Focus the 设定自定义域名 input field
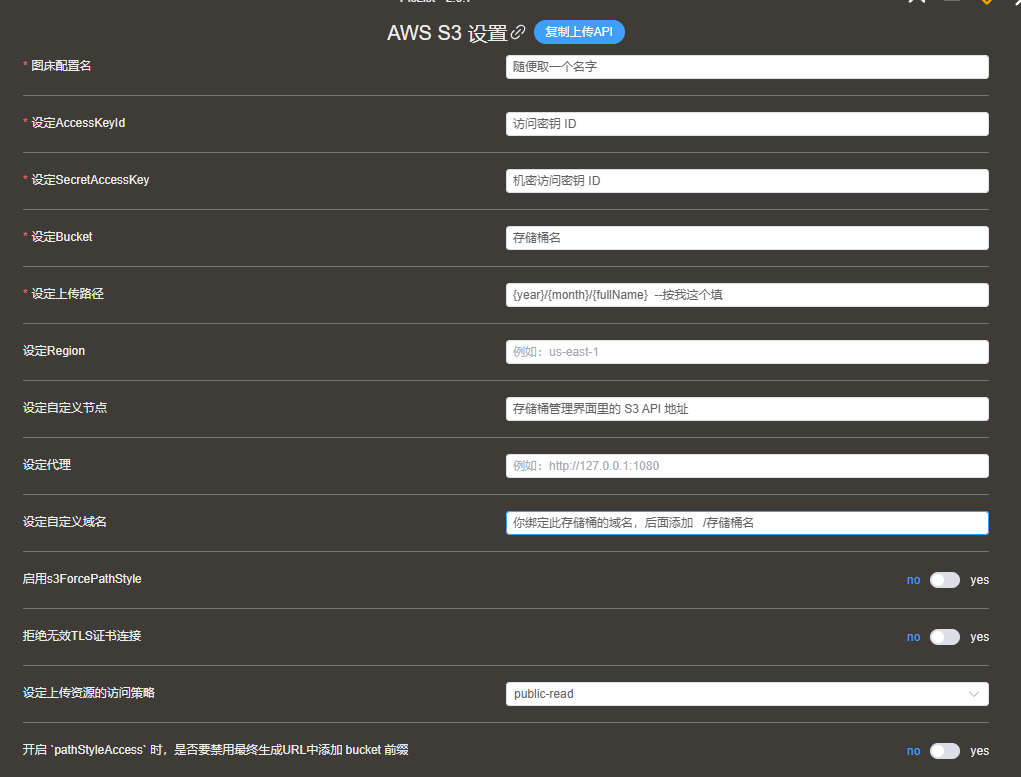This screenshot has height=777, width=1021. (x=747, y=523)
